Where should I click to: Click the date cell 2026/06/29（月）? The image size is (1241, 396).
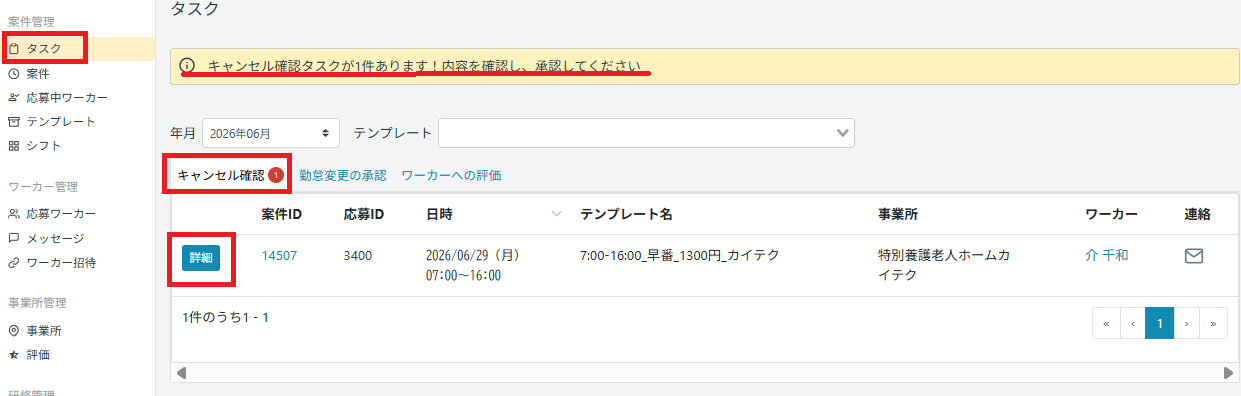point(473,255)
